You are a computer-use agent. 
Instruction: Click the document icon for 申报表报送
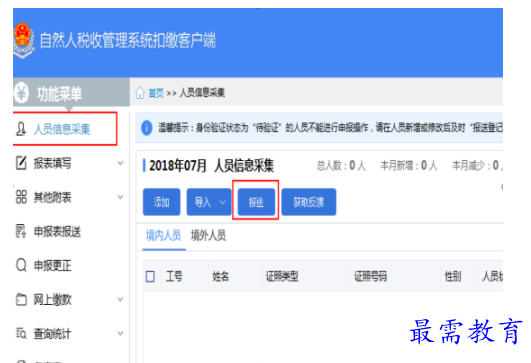pyautogui.click(x=21, y=231)
